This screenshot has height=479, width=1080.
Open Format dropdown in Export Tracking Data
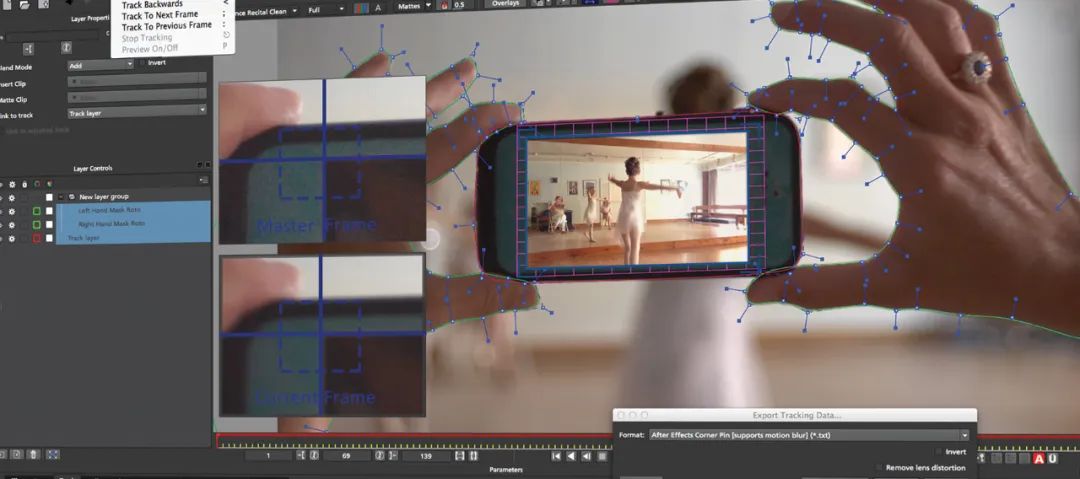pyautogui.click(x=809, y=436)
